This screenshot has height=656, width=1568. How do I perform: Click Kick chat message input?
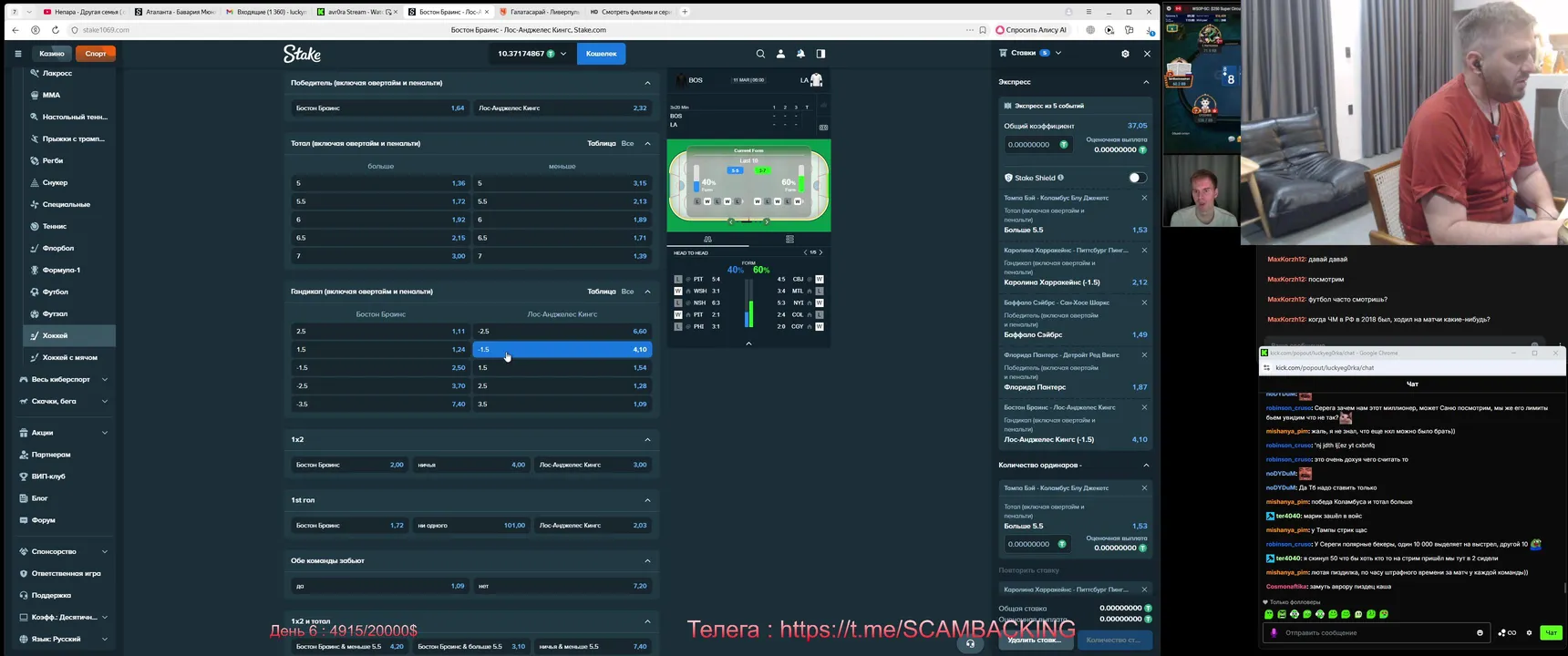(x=1377, y=632)
